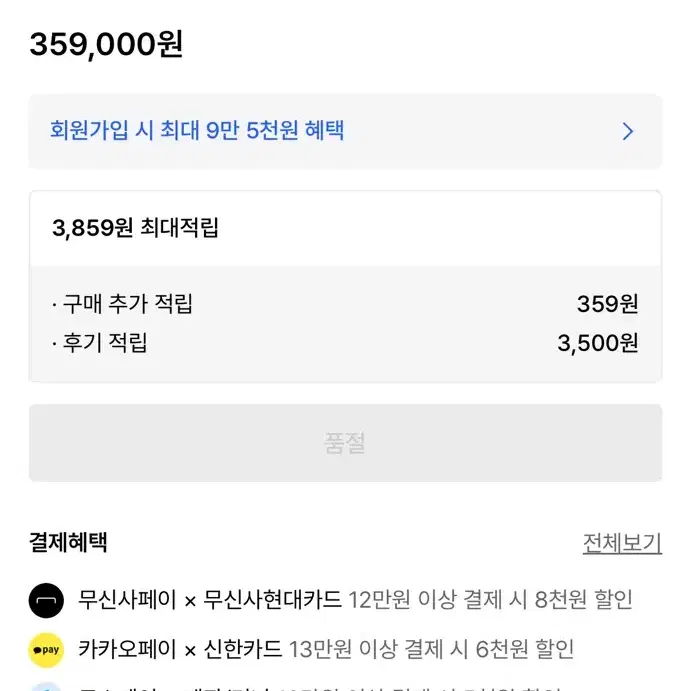Tap the 359,000원 product price
Viewport: 691px width, 691px height.
(x=106, y=45)
